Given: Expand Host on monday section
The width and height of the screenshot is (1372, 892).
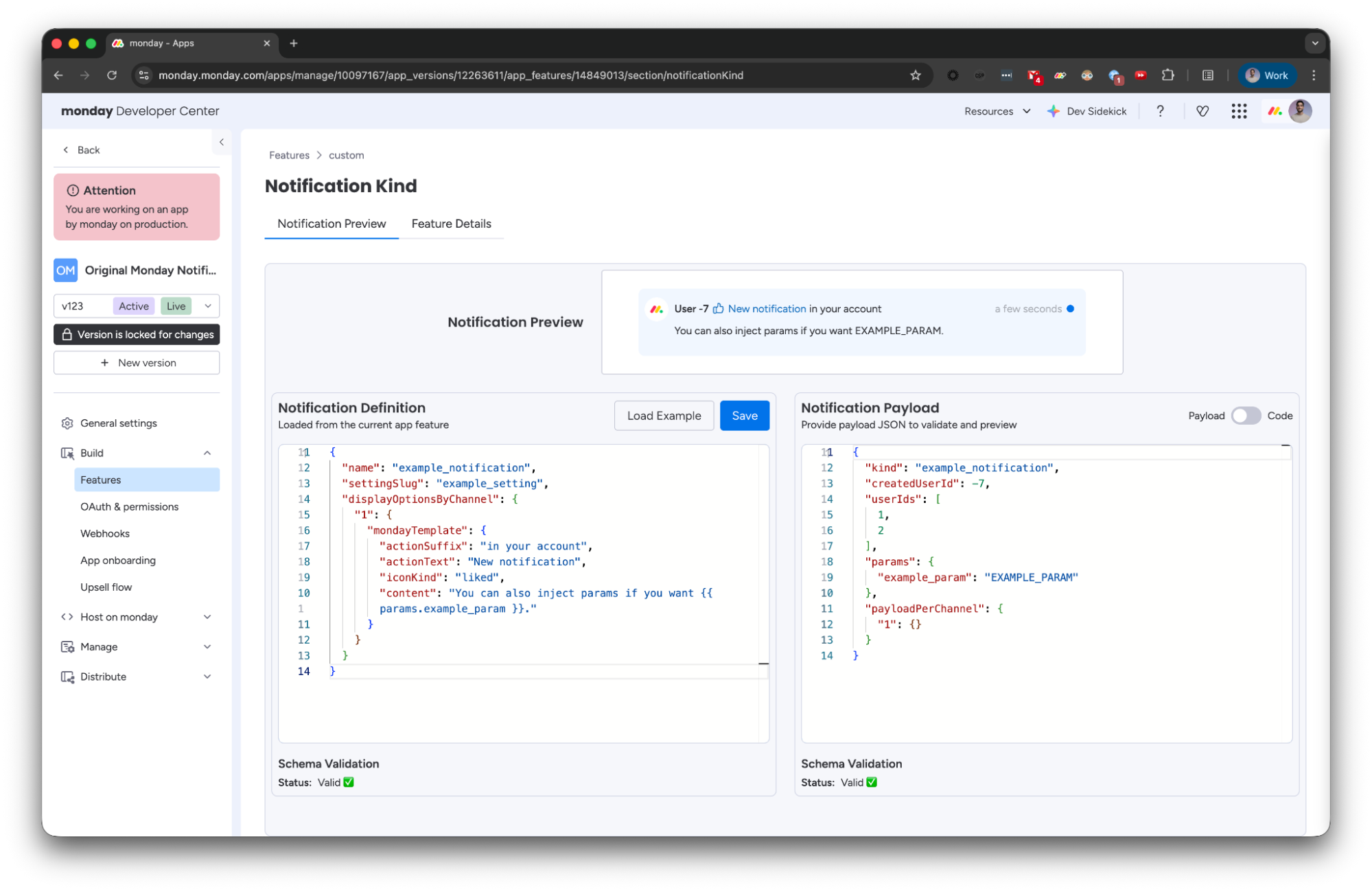Looking at the screenshot, I should point(207,617).
